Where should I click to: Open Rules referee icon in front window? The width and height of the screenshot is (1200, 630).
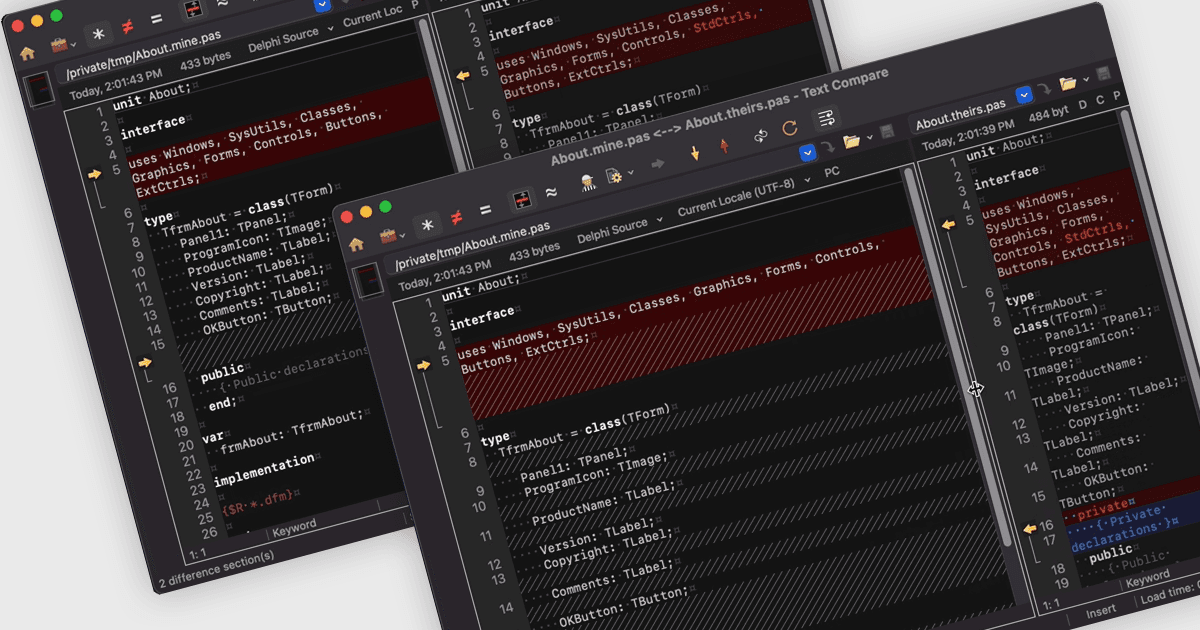(x=588, y=182)
